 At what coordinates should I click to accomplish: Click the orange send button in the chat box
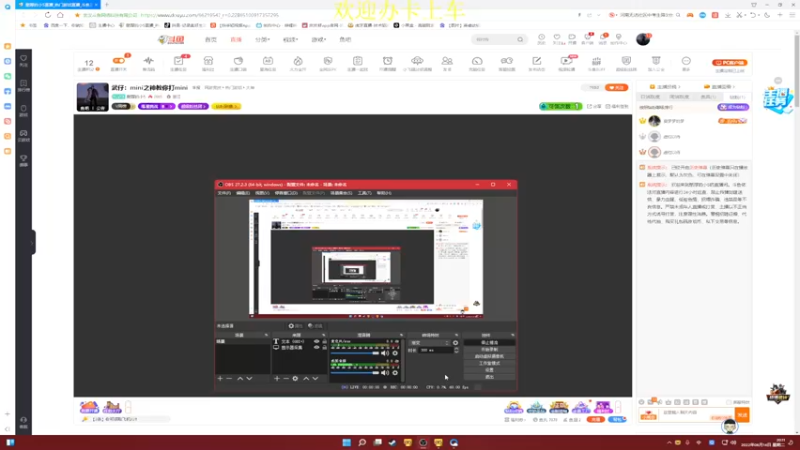(x=742, y=415)
